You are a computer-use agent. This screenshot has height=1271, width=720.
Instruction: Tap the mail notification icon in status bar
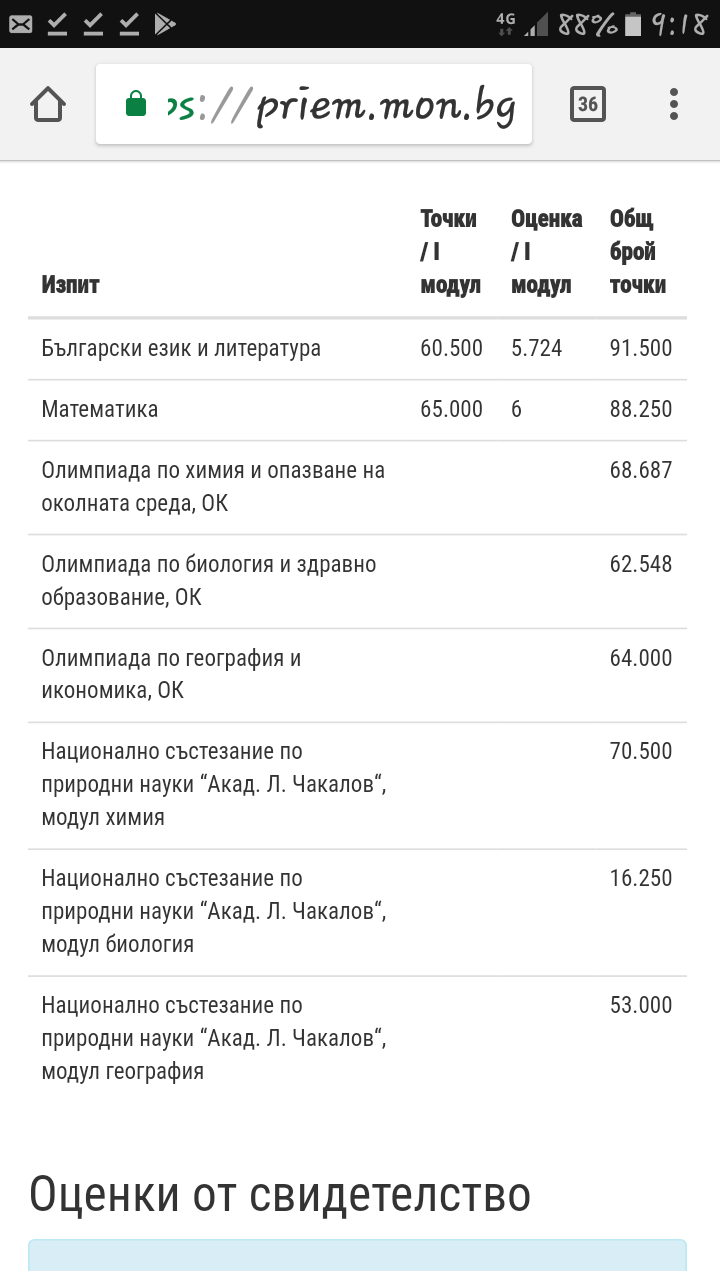pyautogui.click(x=20, y=24)
